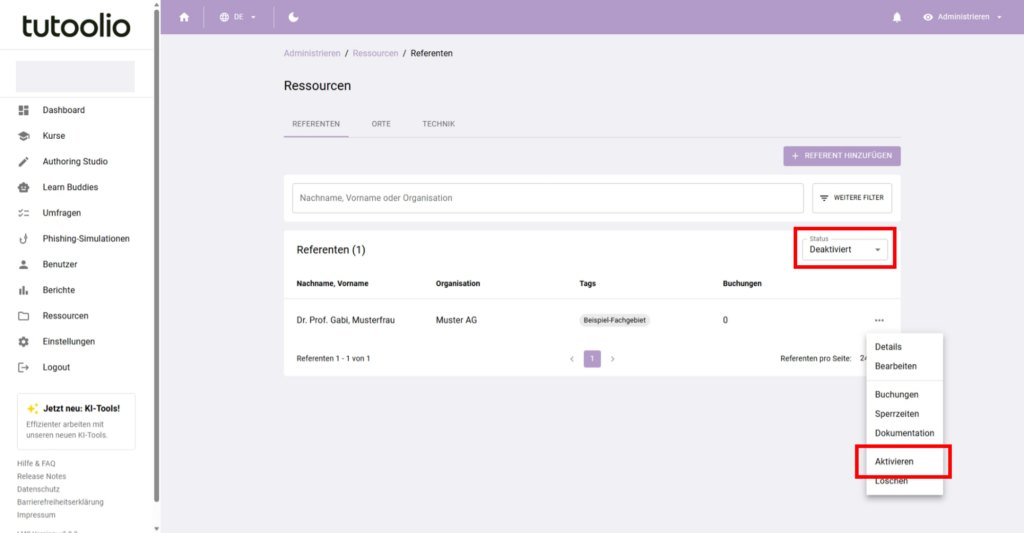Toggle dark mode moon icon

[293, 17]
